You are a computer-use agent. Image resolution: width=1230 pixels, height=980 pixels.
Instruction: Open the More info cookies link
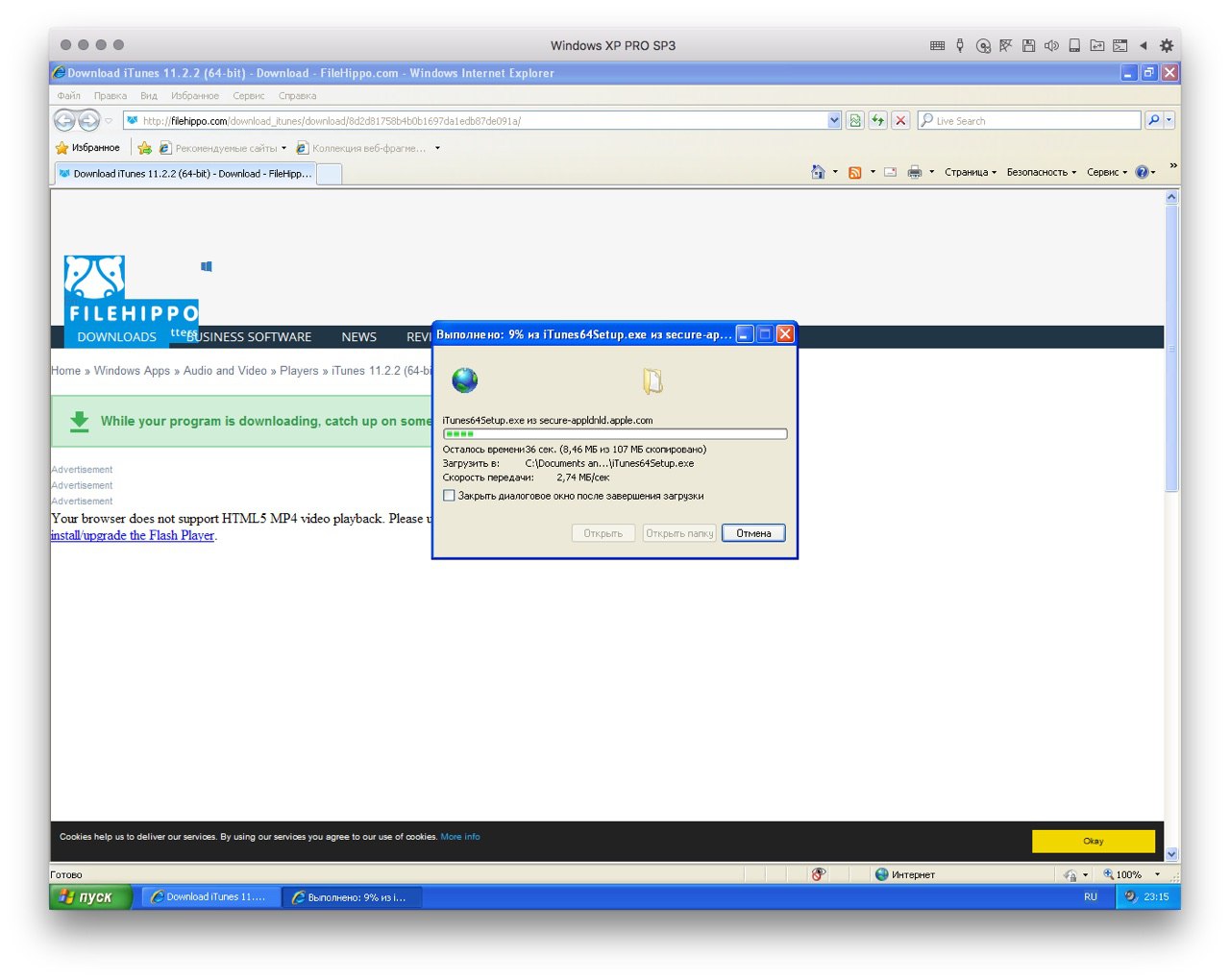coord(460,837)
